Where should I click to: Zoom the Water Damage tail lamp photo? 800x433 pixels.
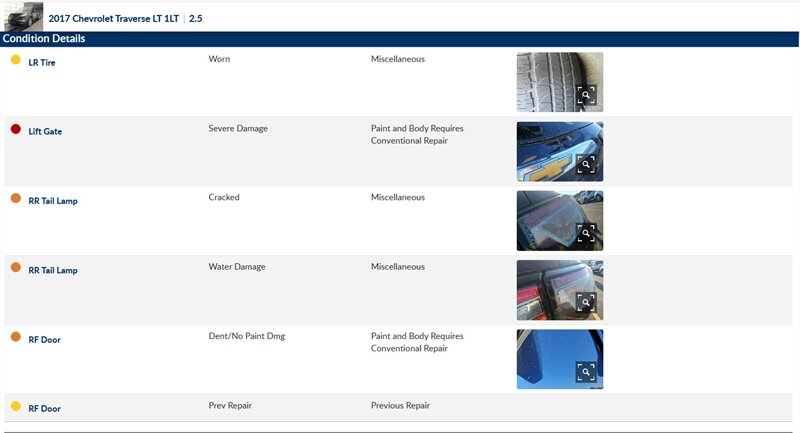click(586, 302)
